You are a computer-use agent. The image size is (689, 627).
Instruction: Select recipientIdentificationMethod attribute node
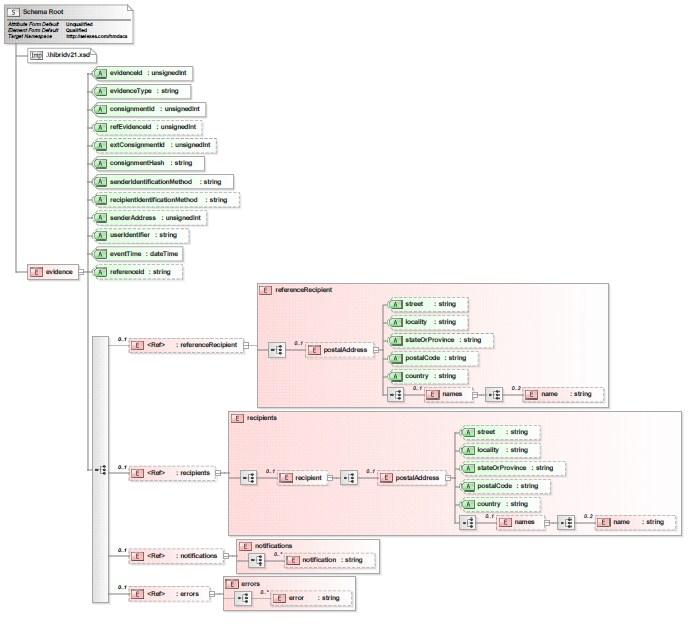click(x=166, y=200)
